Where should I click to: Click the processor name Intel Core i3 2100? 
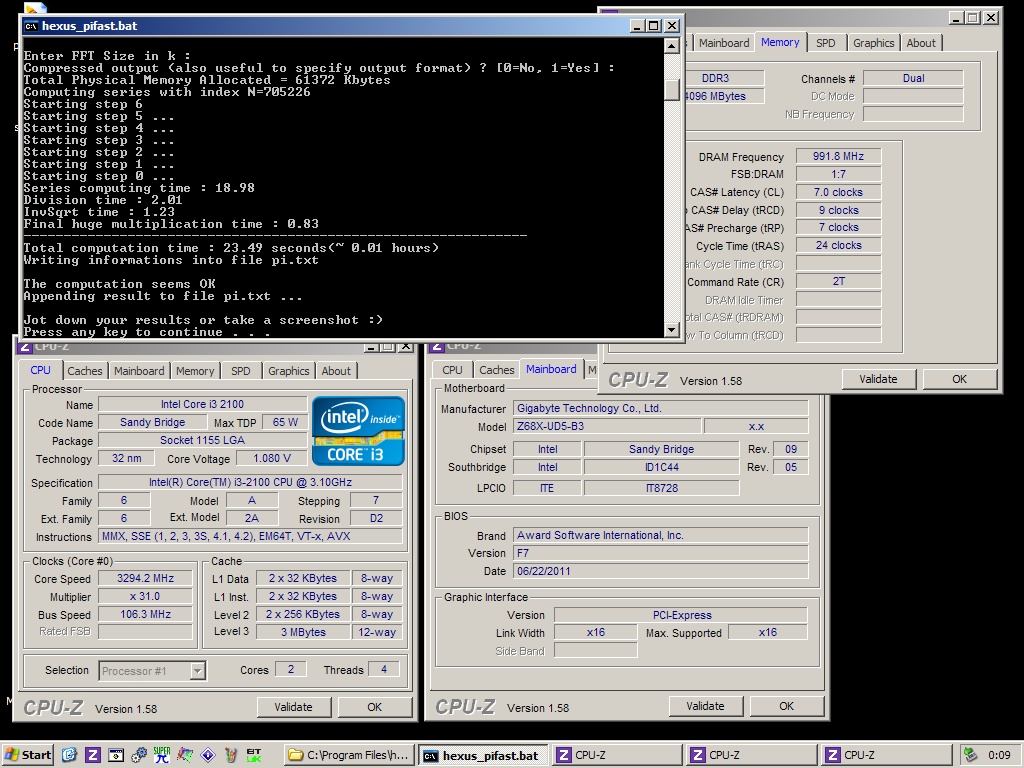[202, 404]
